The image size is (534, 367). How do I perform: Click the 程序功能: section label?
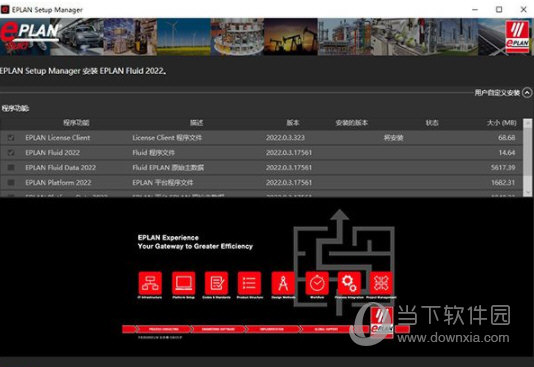(15, 108)
